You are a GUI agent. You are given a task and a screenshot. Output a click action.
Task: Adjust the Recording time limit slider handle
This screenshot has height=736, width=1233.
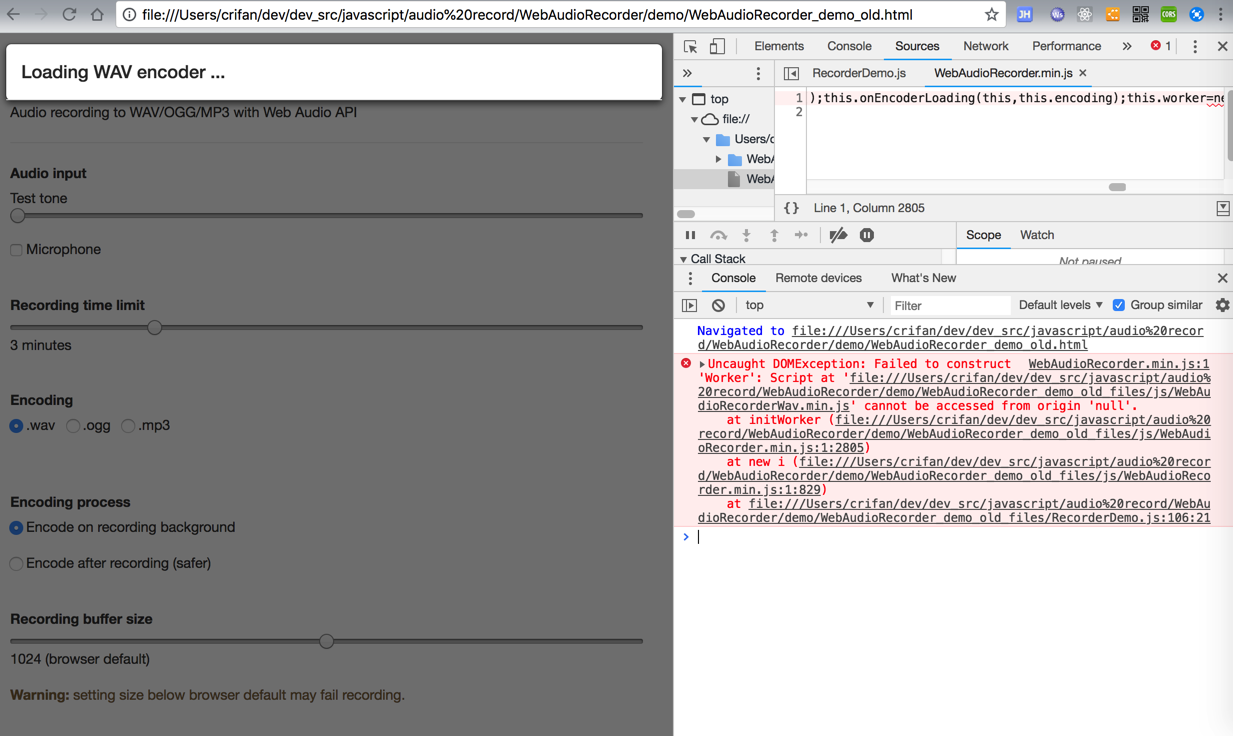click(x=154, y=328)
